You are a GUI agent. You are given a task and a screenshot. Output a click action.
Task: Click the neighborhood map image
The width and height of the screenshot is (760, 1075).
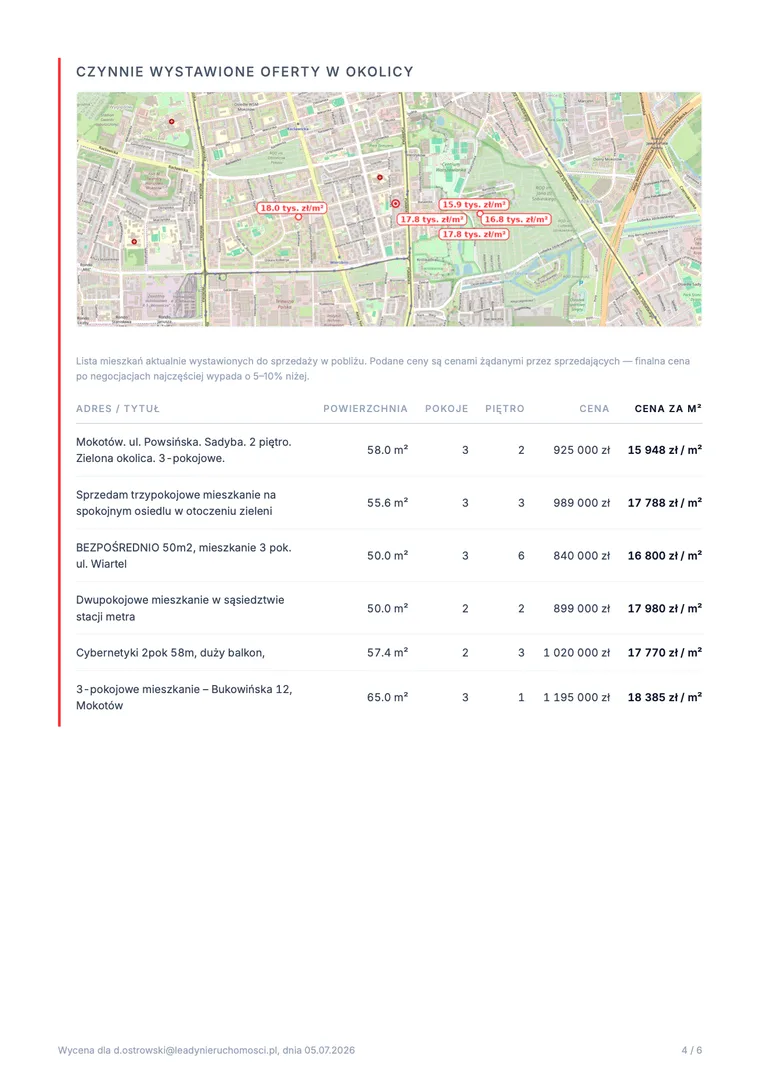coord(389,209)
